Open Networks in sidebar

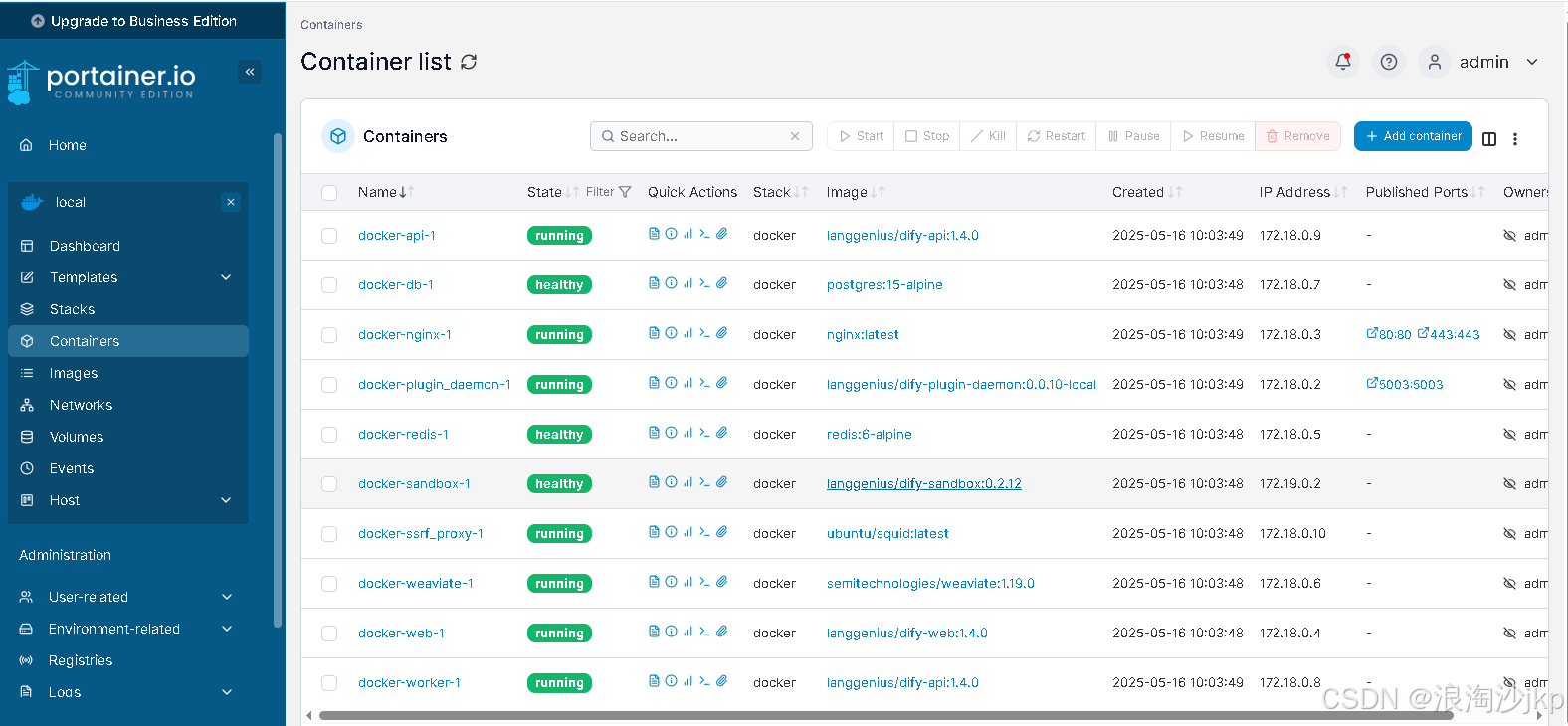81,405
